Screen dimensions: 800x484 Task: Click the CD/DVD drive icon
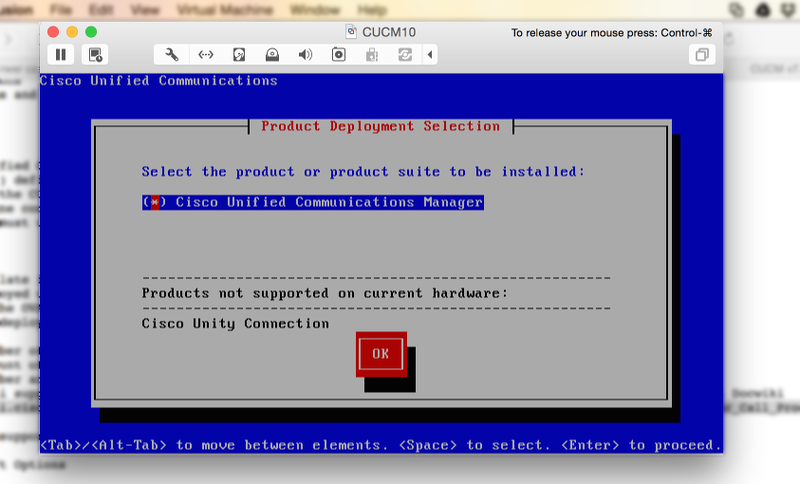[272, 55]
